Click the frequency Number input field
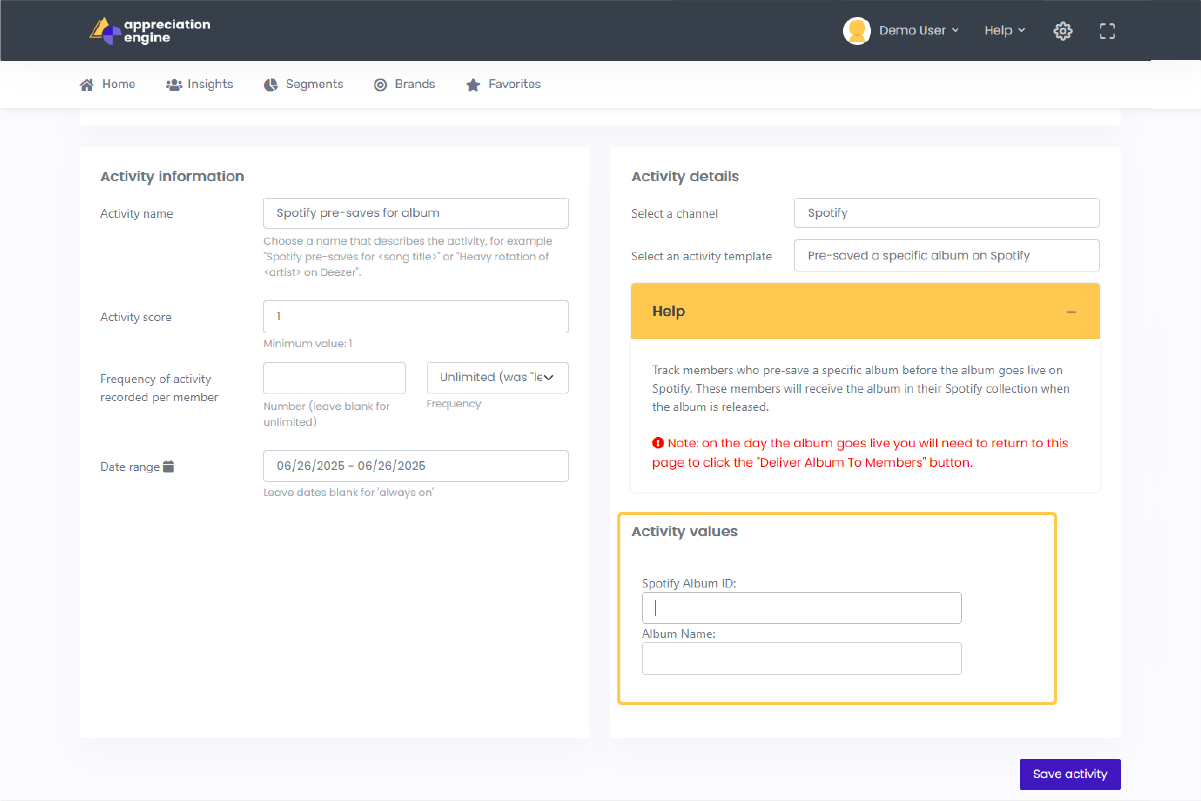This screenshot has width=1201, height=801. pyautogui.click(x=334, y=378)
